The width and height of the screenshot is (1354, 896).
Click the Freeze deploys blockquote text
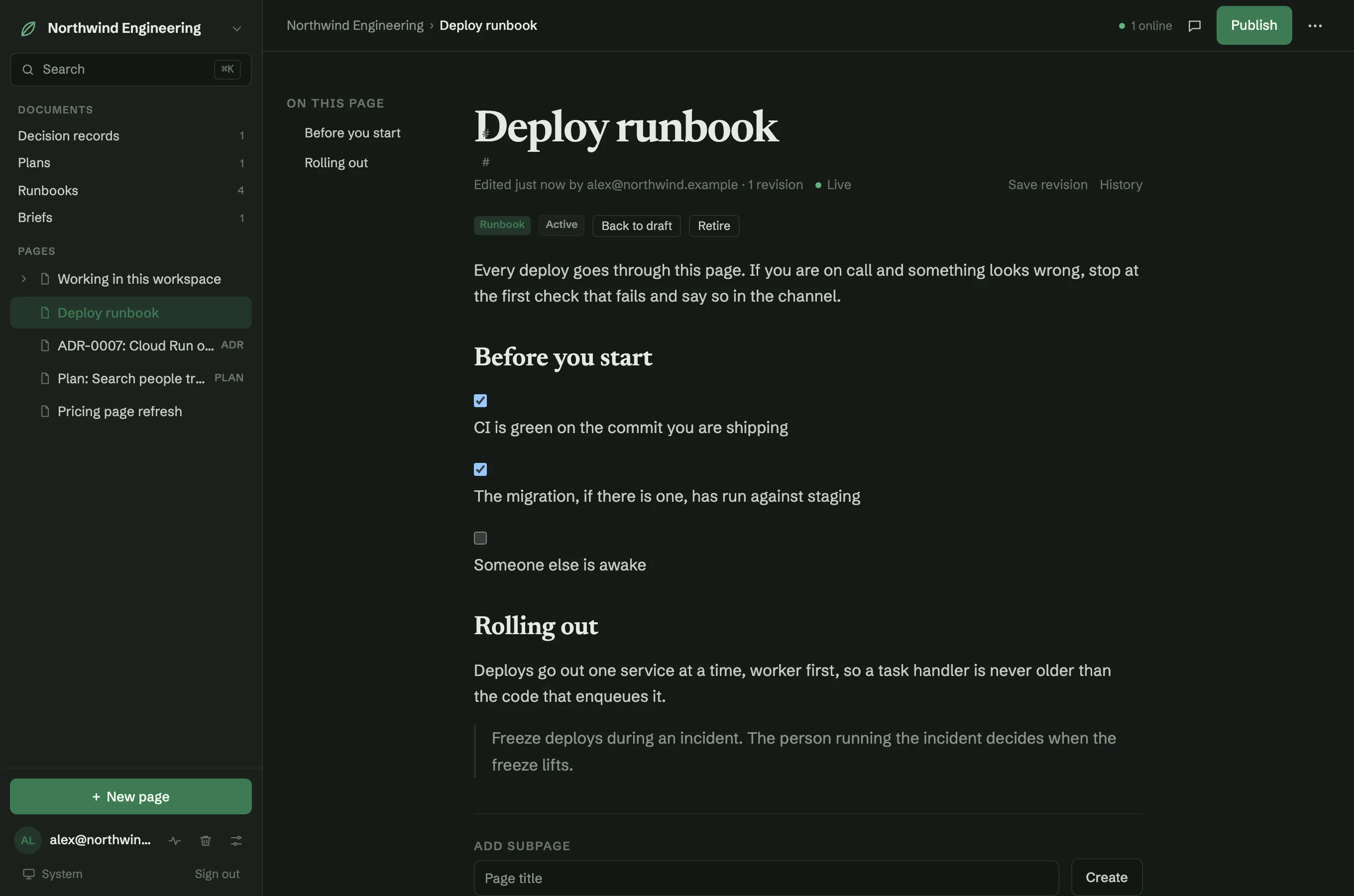tap(803, 752)
